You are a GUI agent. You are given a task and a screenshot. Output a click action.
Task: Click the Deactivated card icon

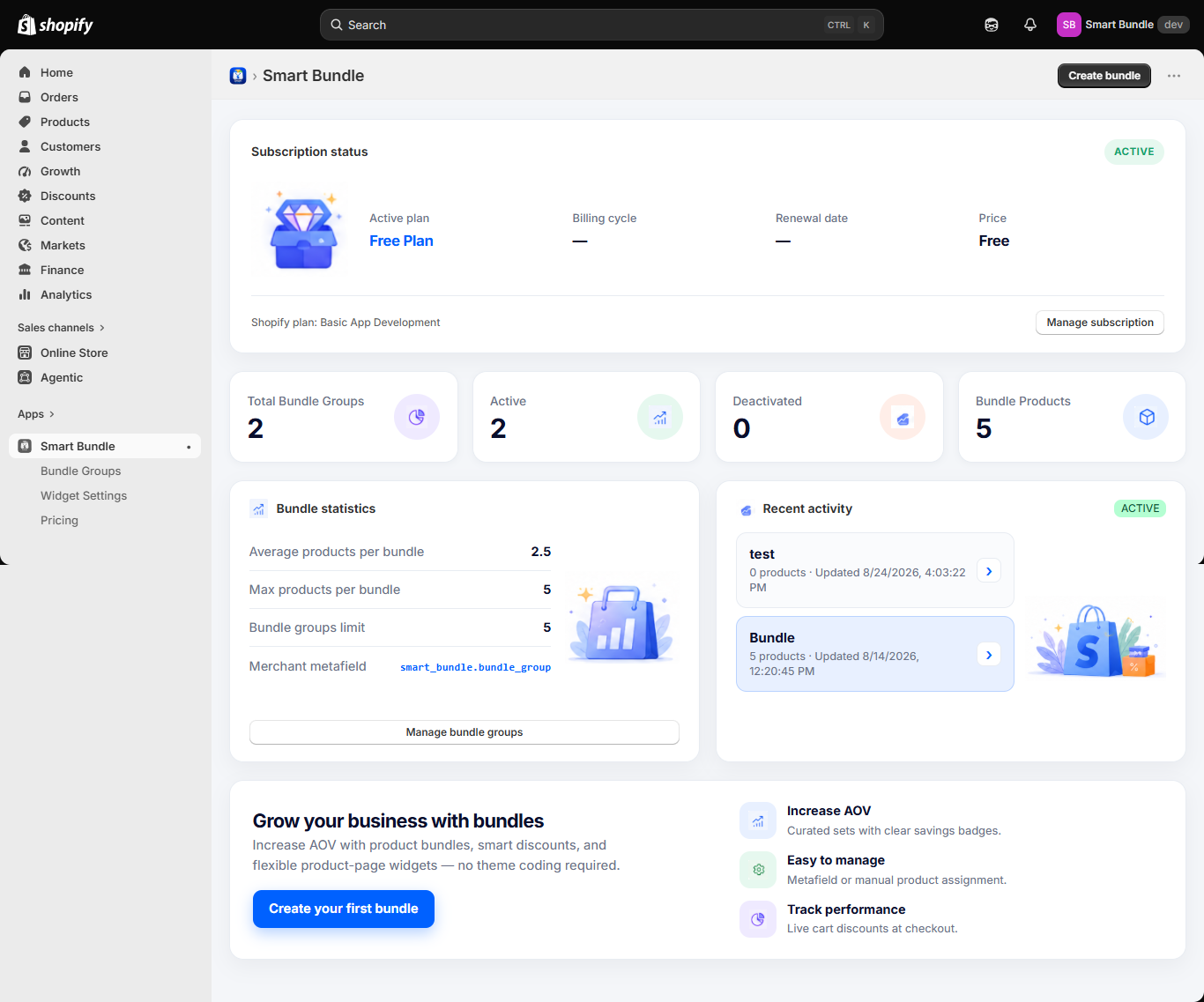[903, 417]
